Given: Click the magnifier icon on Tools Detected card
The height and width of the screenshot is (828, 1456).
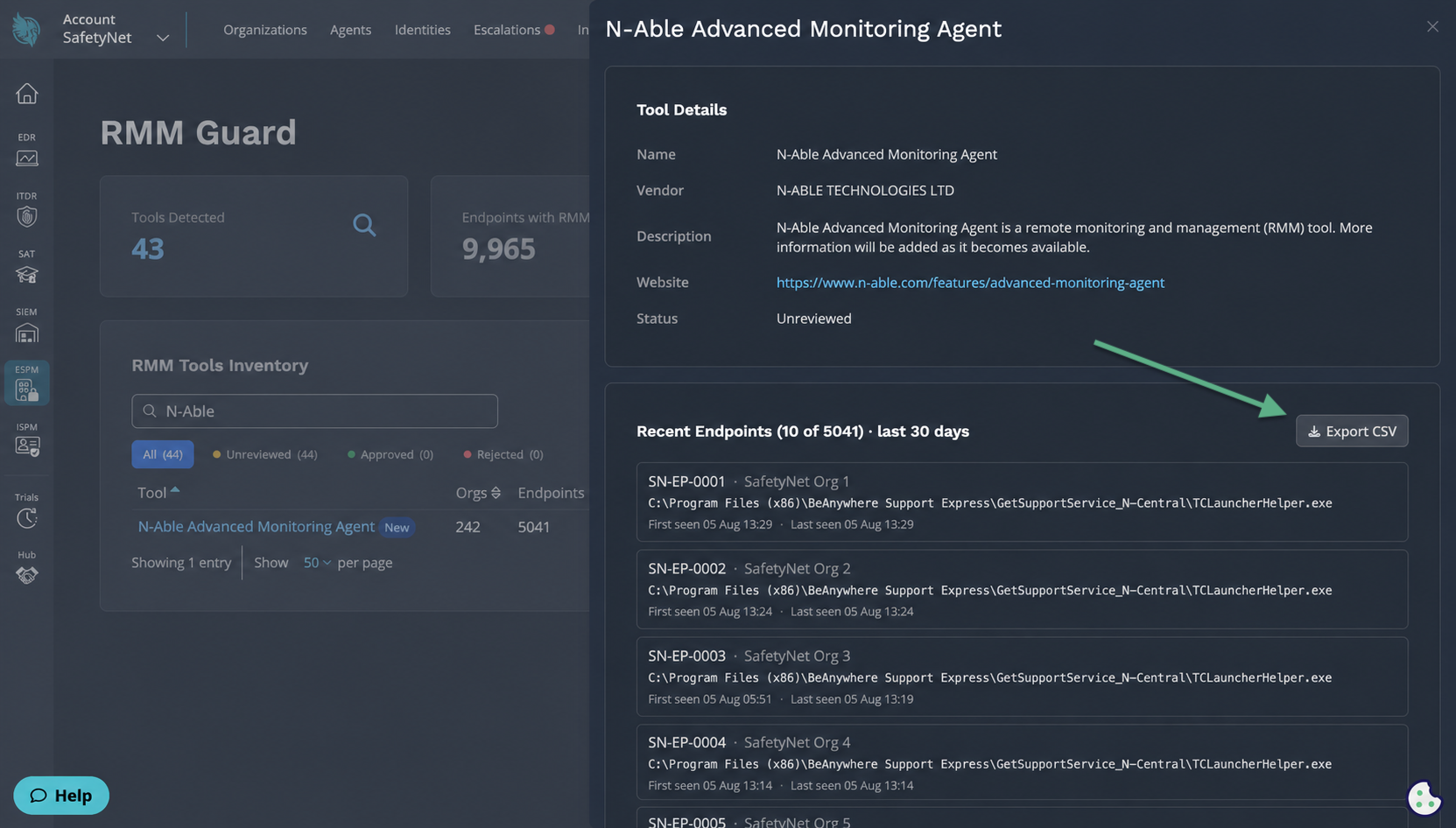Looking at the screenshot, I should [364, 226].
